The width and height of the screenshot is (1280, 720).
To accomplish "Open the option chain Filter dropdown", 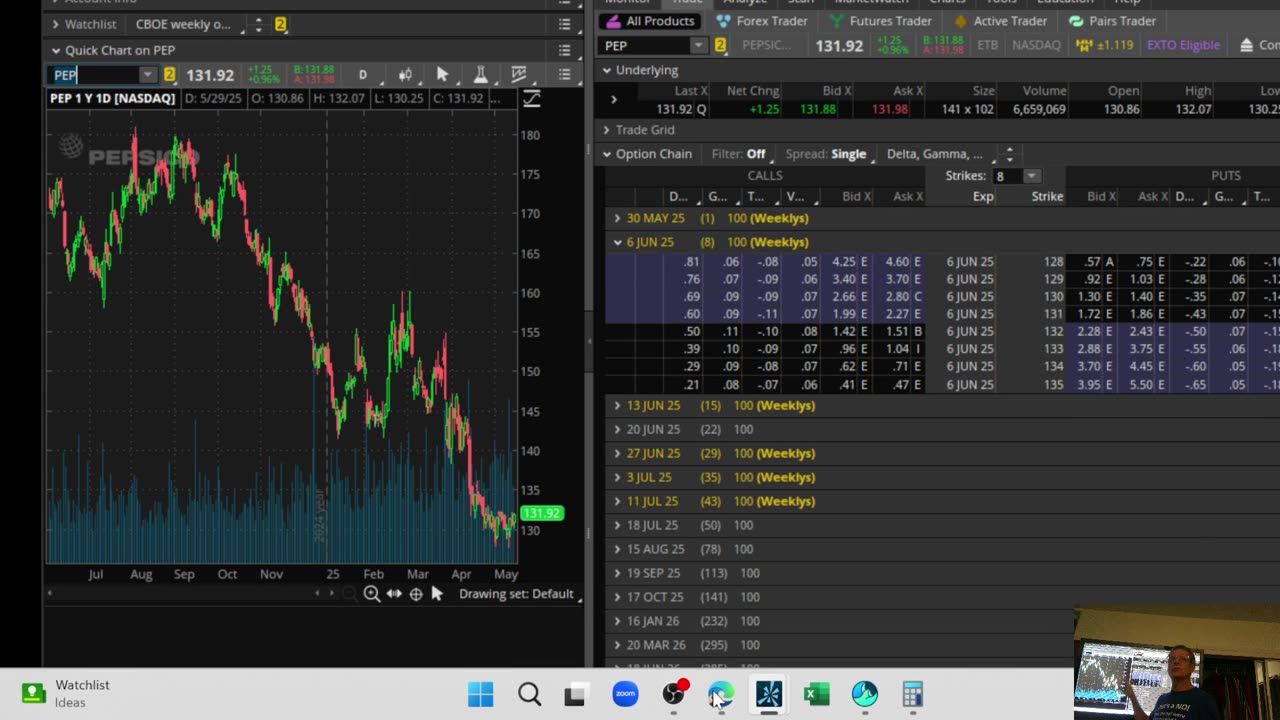I will pyautogui.click(x=743, y=154).
